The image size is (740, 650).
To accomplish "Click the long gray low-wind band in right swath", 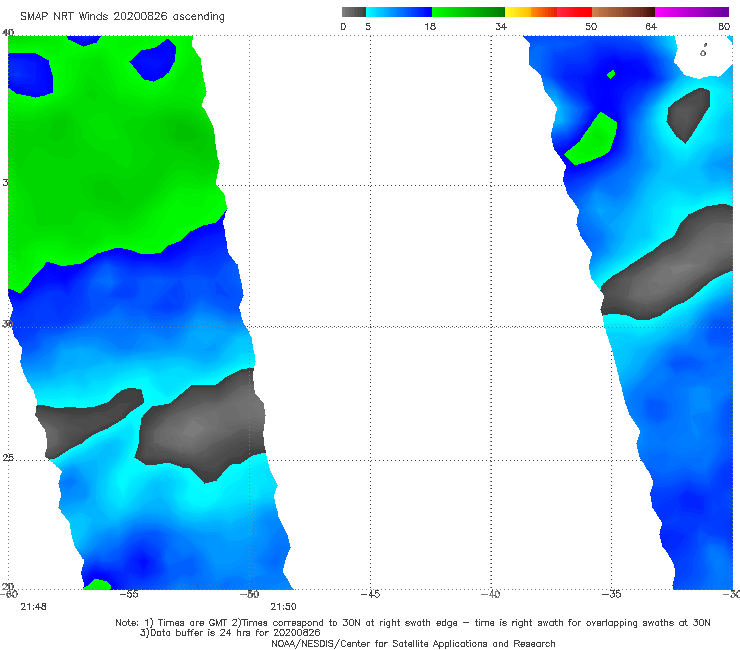I will (x=666, y=269).
